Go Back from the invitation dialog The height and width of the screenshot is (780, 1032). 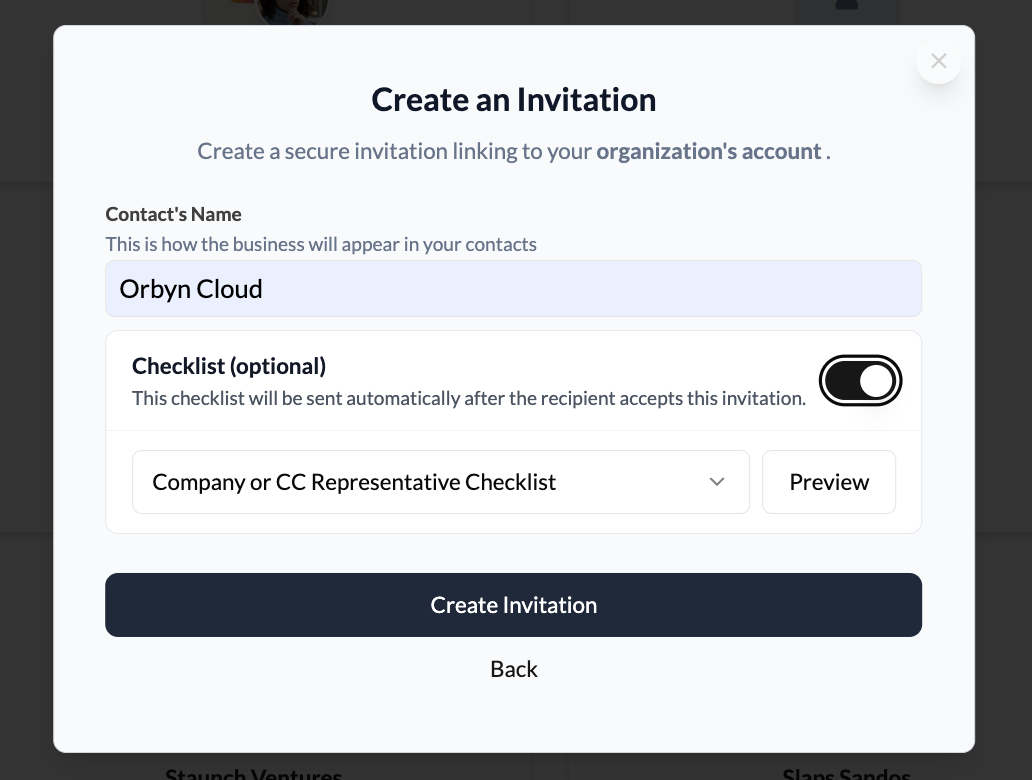tap(513, 668)
